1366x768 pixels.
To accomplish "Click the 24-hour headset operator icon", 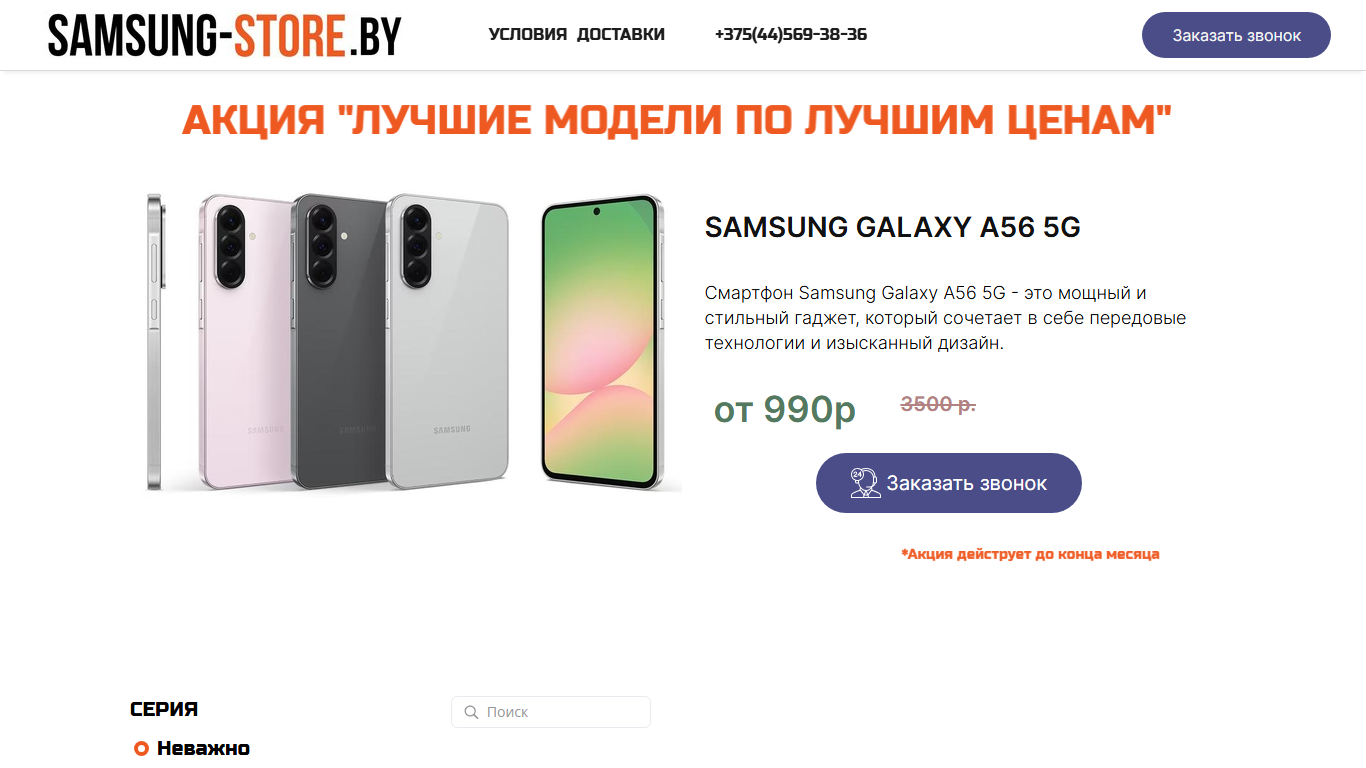I will 865,483.
